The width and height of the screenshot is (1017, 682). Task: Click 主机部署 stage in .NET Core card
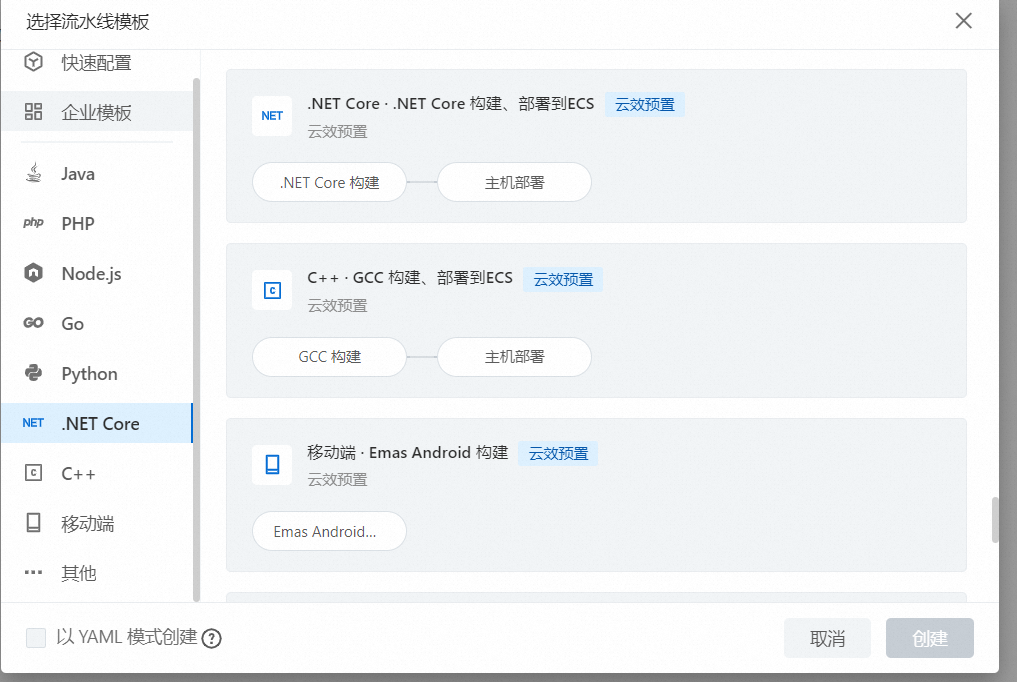[514, 182]
